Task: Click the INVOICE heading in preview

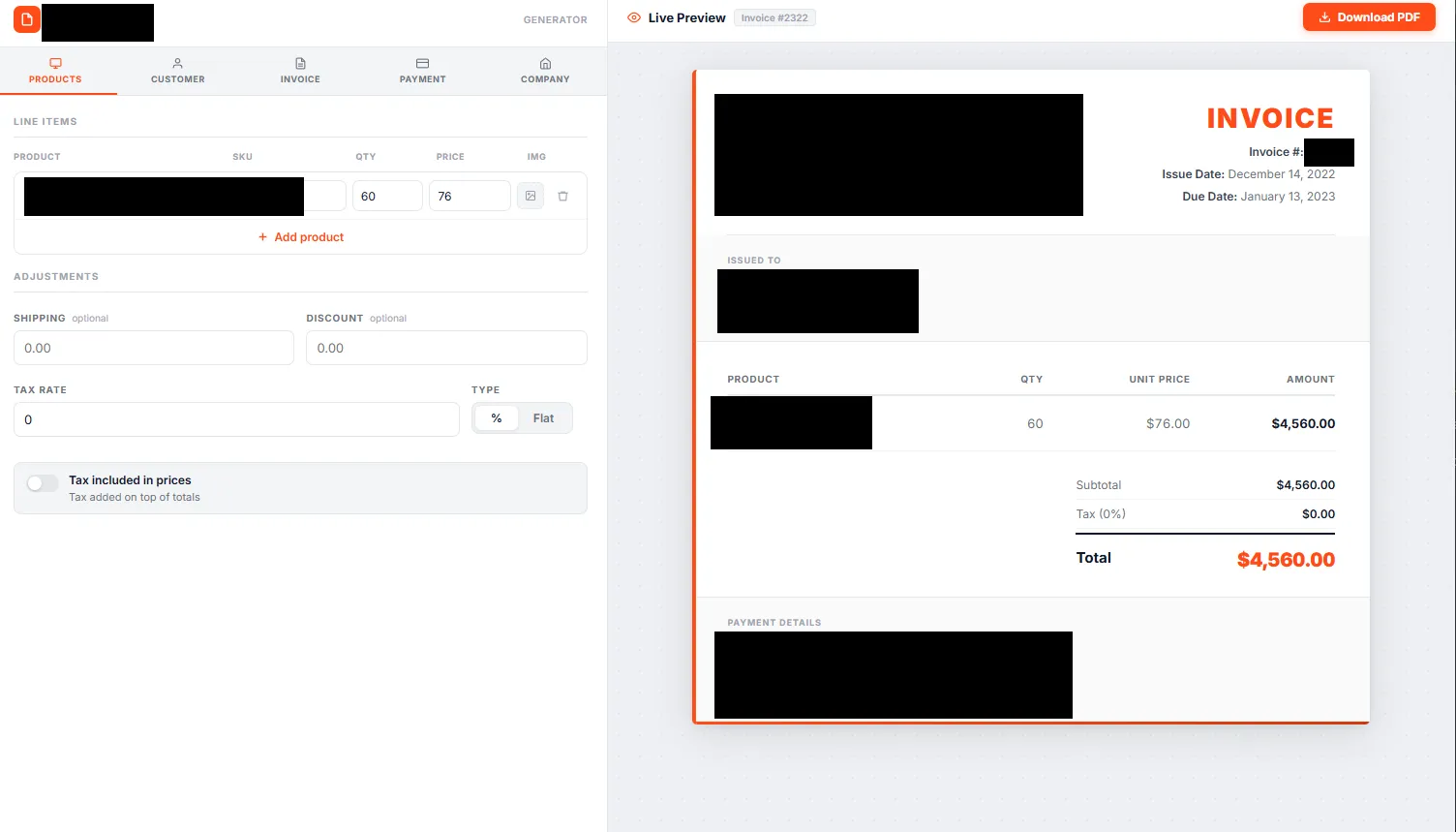Action: [1270, 118]
